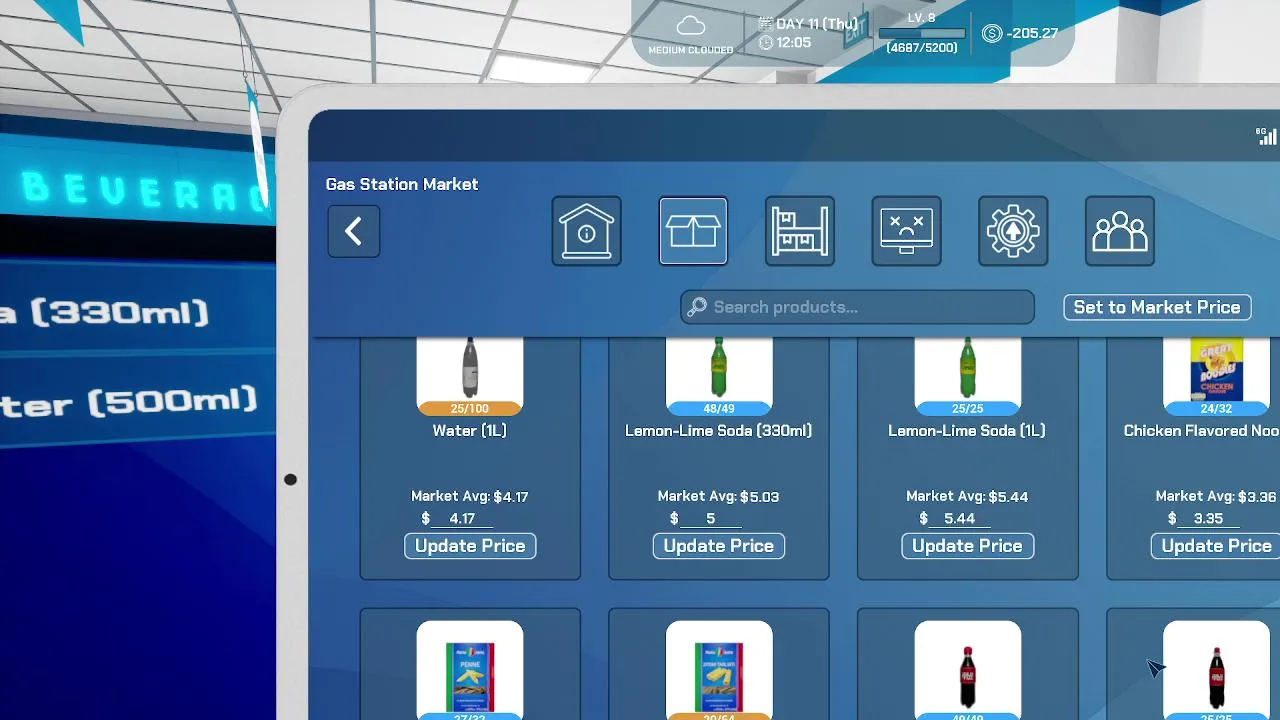Viewport: 1280px width, 720px height.
Task: Click the search magnifier icon
Action: 698,307
